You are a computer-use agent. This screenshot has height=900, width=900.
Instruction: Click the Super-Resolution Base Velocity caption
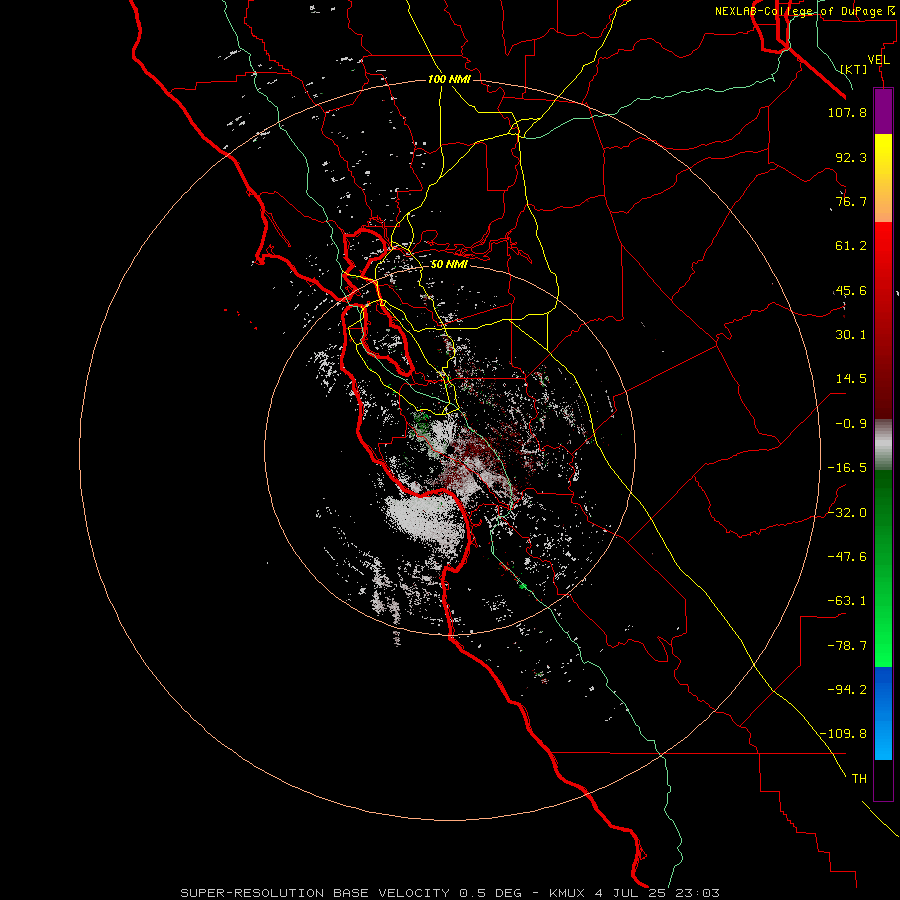(x=449, y=893)
